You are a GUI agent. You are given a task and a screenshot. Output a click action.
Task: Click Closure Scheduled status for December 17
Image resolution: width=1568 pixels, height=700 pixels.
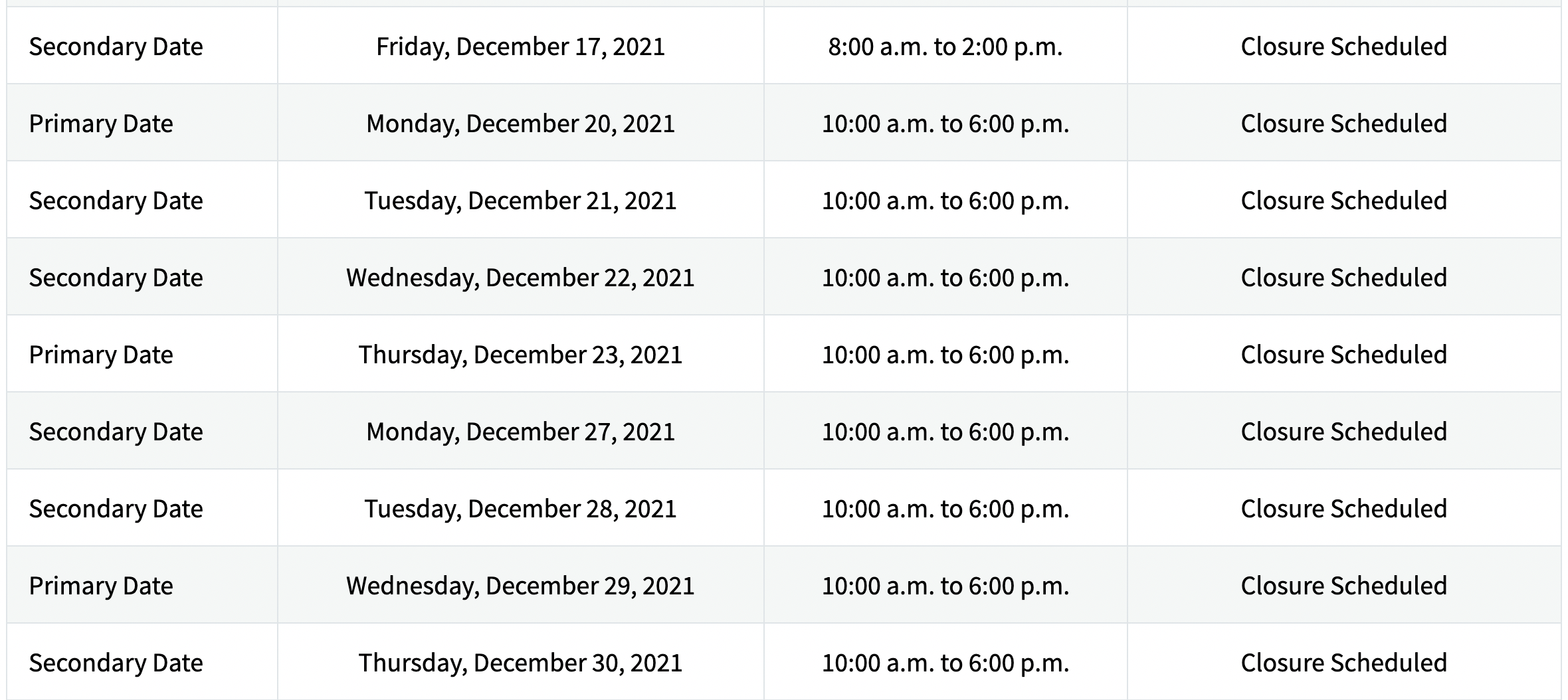click(x=1343, y=46)
